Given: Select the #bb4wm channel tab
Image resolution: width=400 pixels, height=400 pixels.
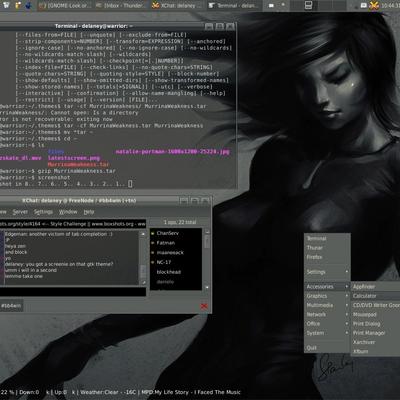Looking at the screenshot, I should coord(11,306).
